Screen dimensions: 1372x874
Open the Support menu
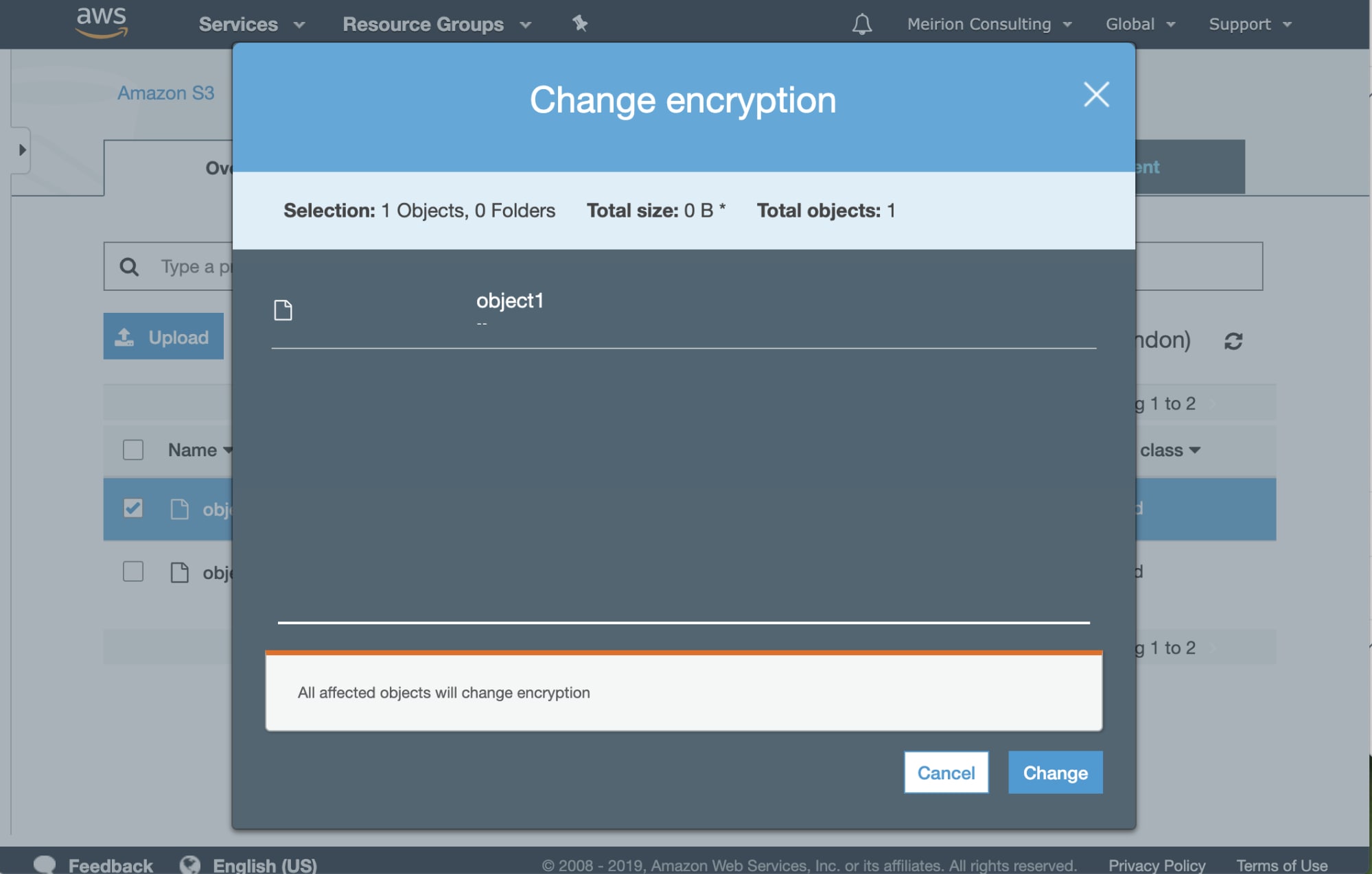point(1250,25)
